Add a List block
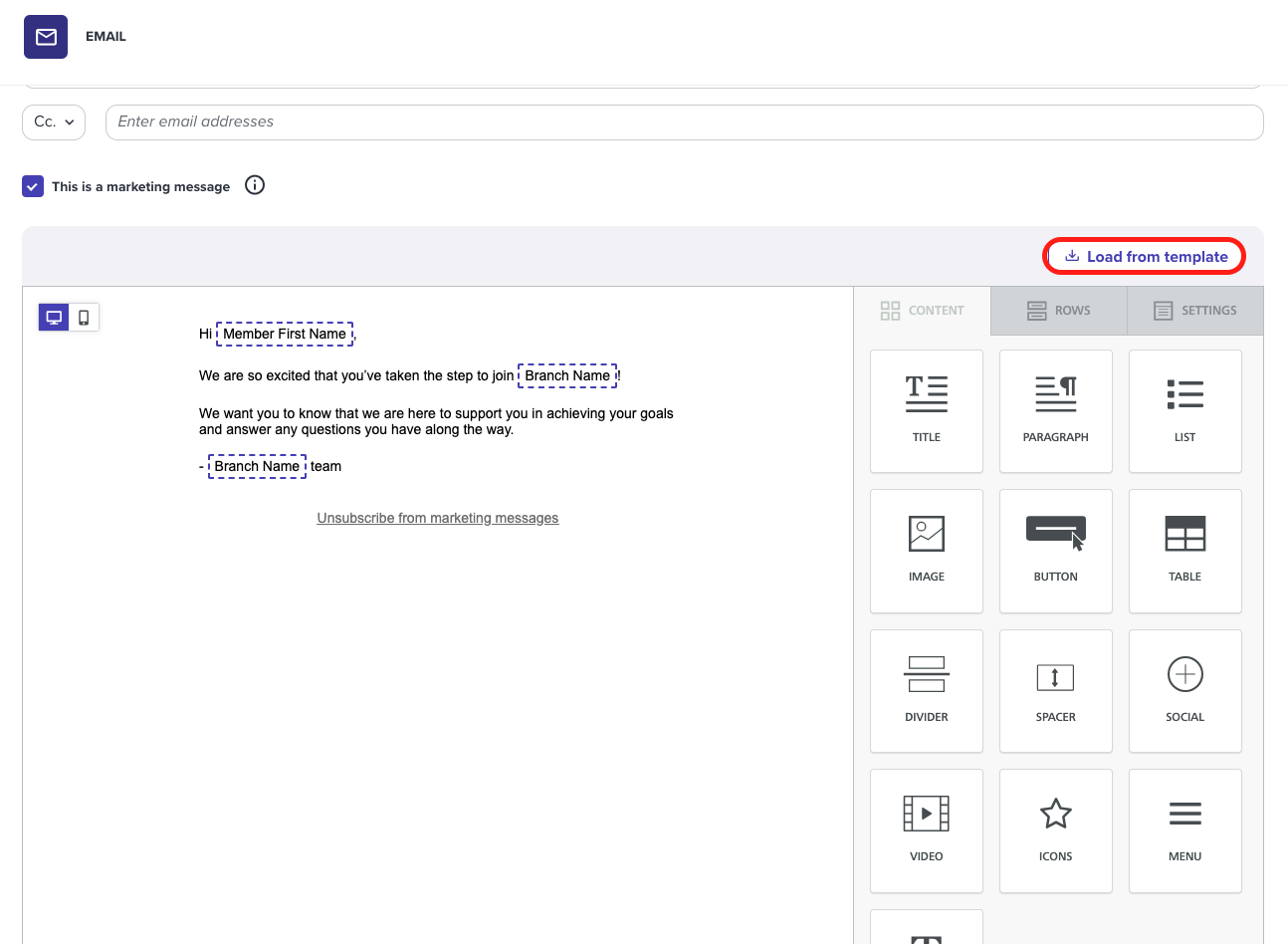Image resolution: width=1288 pixels, height=944 pixels. pos(1184,411)
